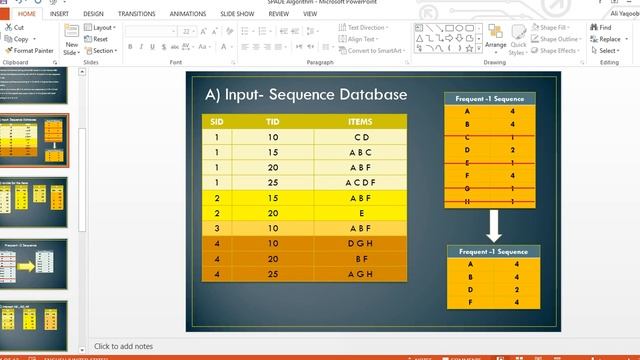Screen dimensions: 640x360
Task: Select the Right Arrow shape
Action: [x=449, y=38]
